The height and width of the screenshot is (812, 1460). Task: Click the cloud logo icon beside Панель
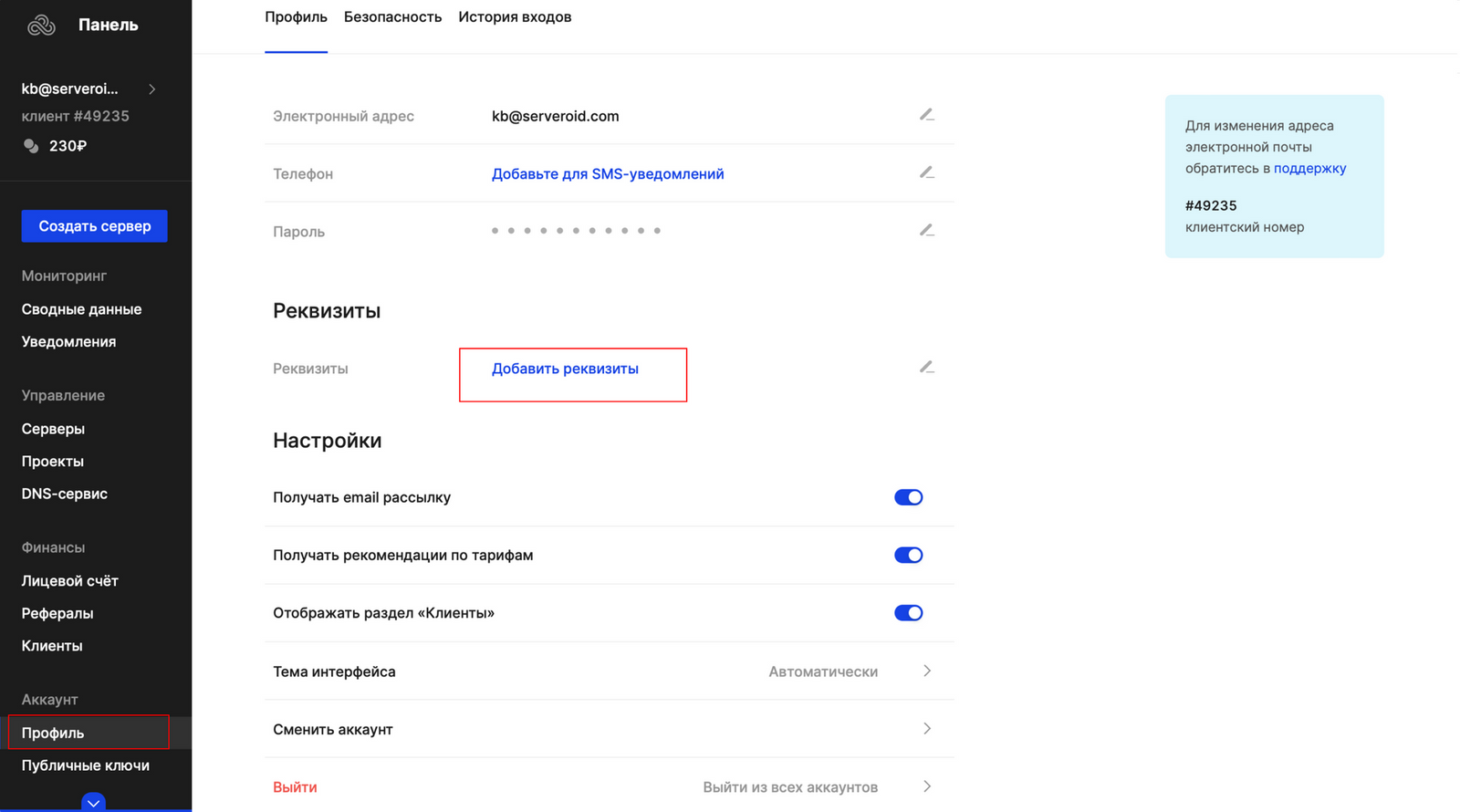[x=41, y=26]
